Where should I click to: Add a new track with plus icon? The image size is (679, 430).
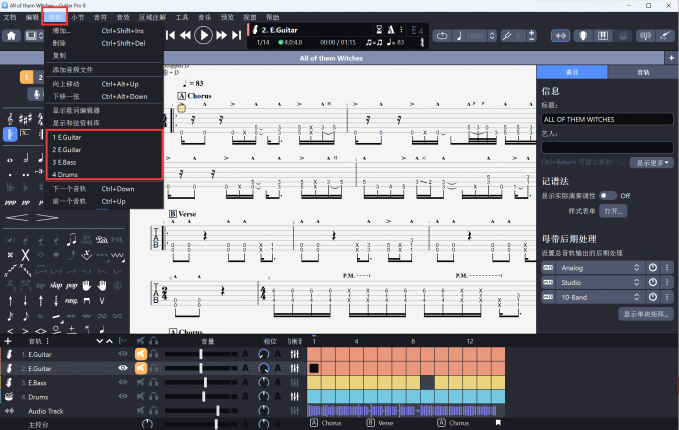(8, 341)
